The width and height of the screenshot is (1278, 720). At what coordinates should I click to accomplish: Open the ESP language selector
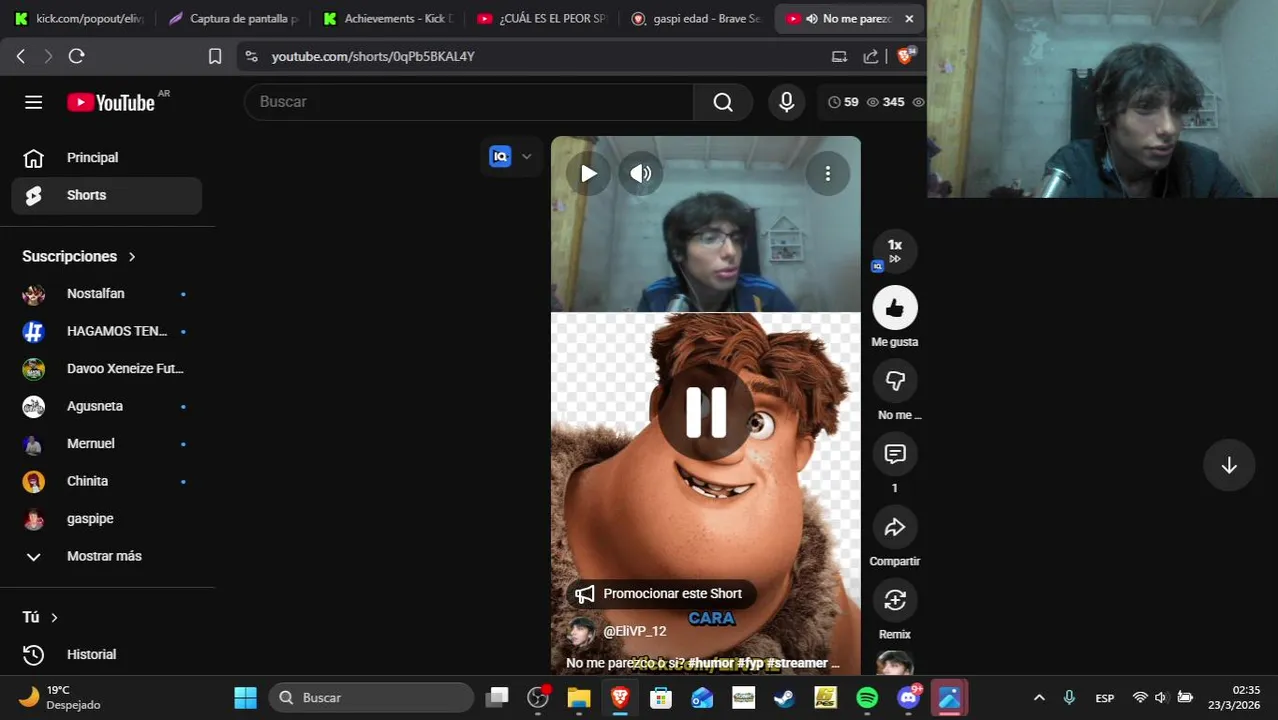[1105, 698]
